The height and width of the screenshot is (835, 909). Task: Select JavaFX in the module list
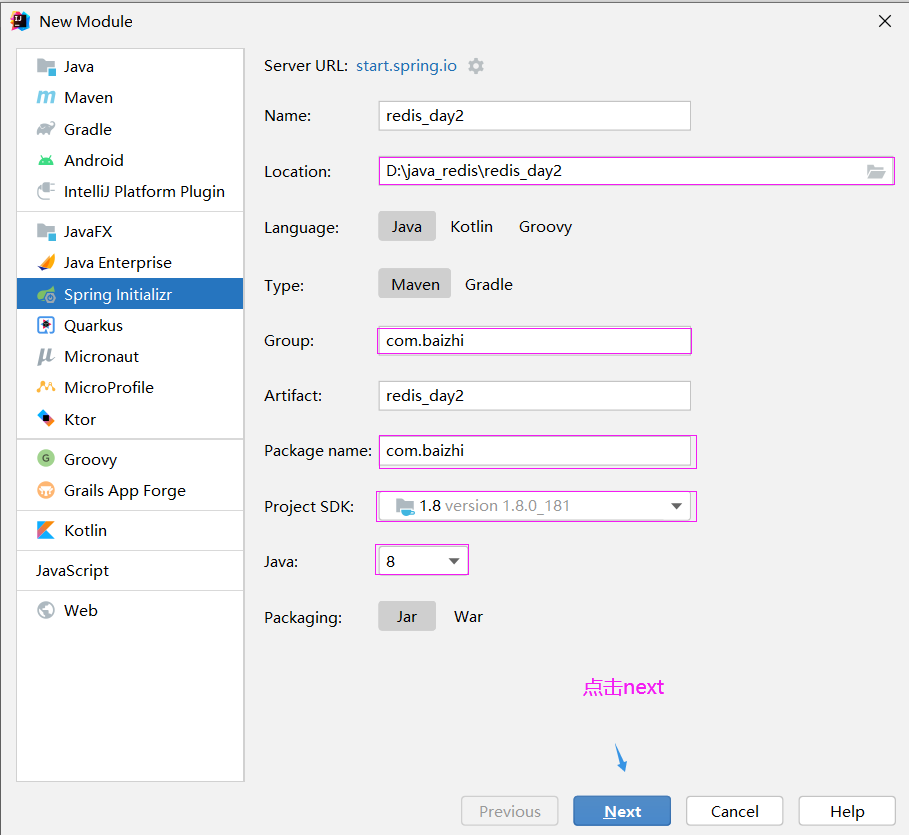point(130,231)
